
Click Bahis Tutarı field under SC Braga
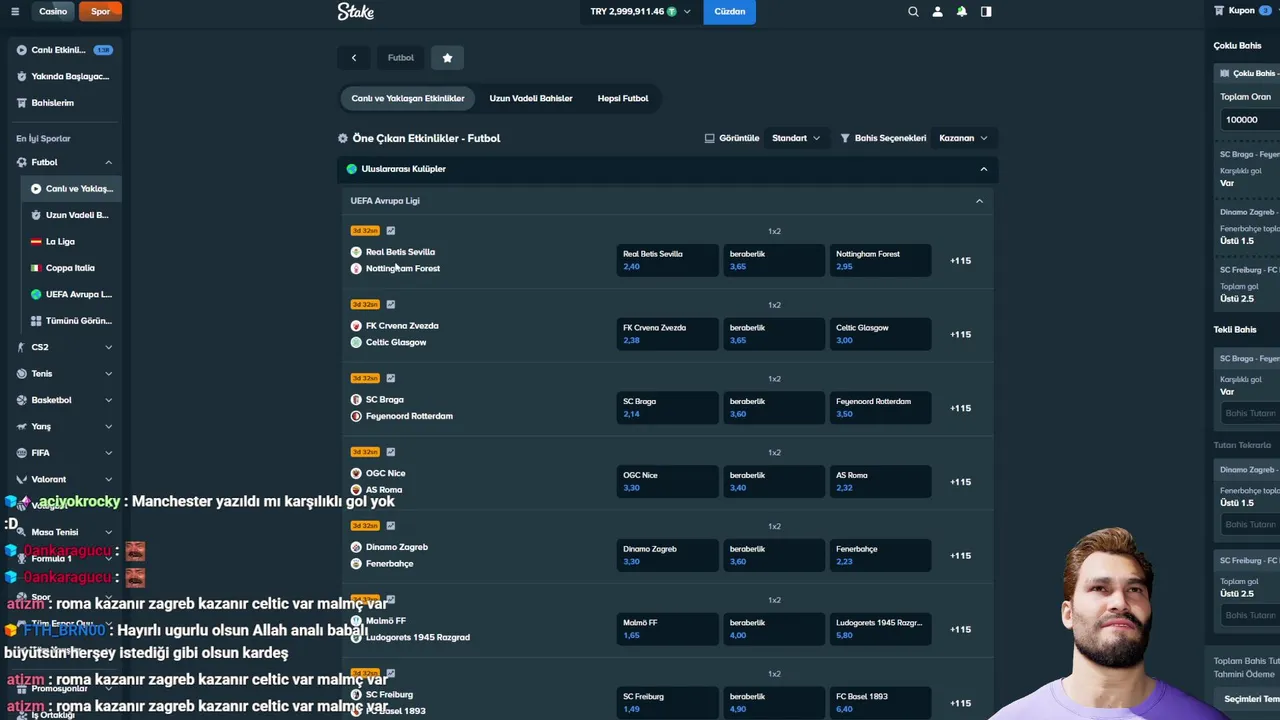pyautogui.click(x=1250, y=413)
